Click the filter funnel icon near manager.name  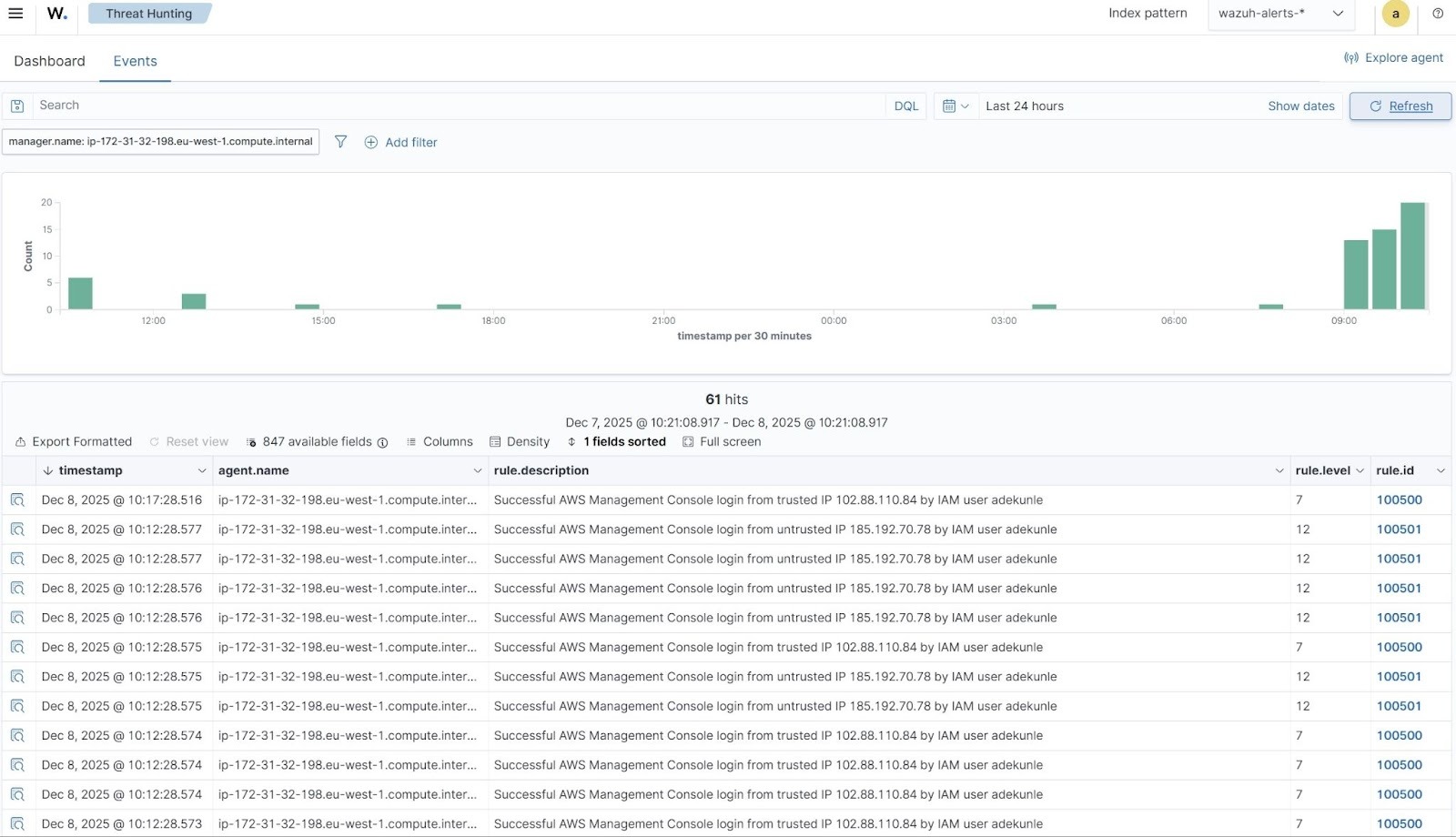pos(340,142)
